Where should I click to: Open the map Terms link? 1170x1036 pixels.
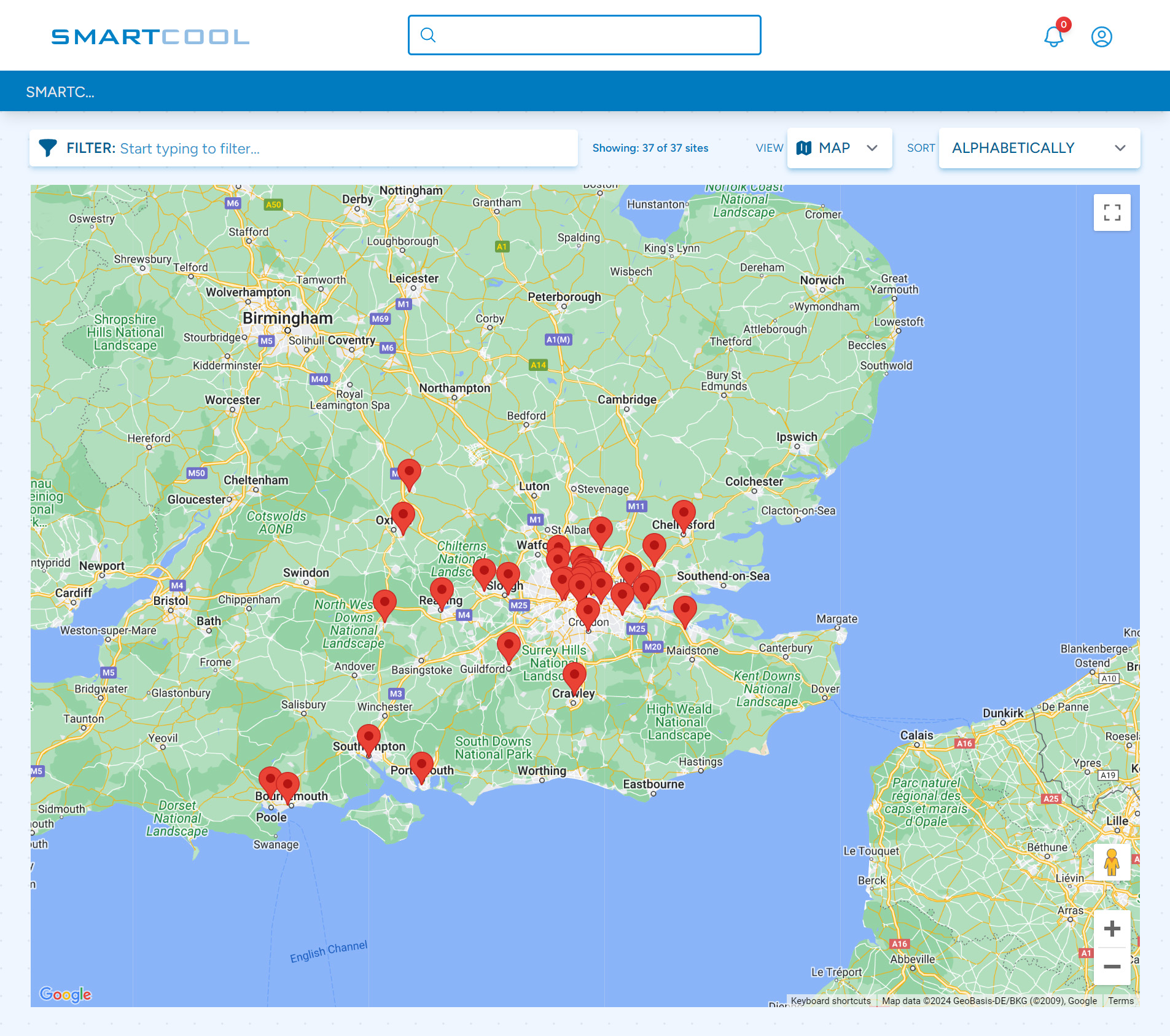1121,1001
